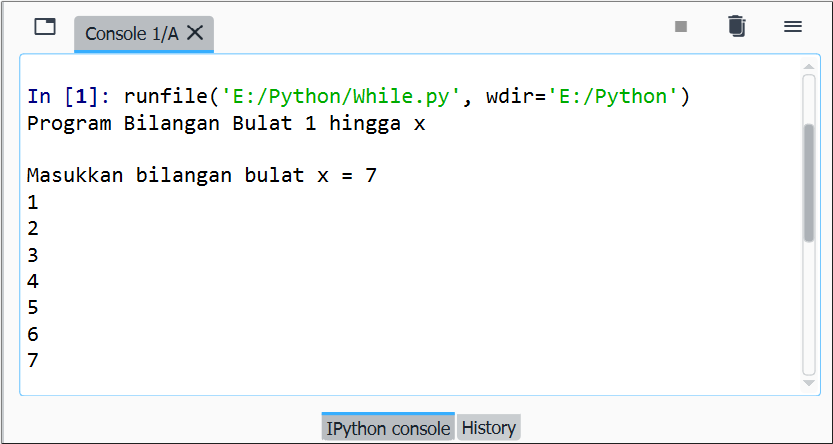Click 'Program Bilangan Bulat 1 hingga x' line
The image size is (833, 444).
click(x=226, y=123)
